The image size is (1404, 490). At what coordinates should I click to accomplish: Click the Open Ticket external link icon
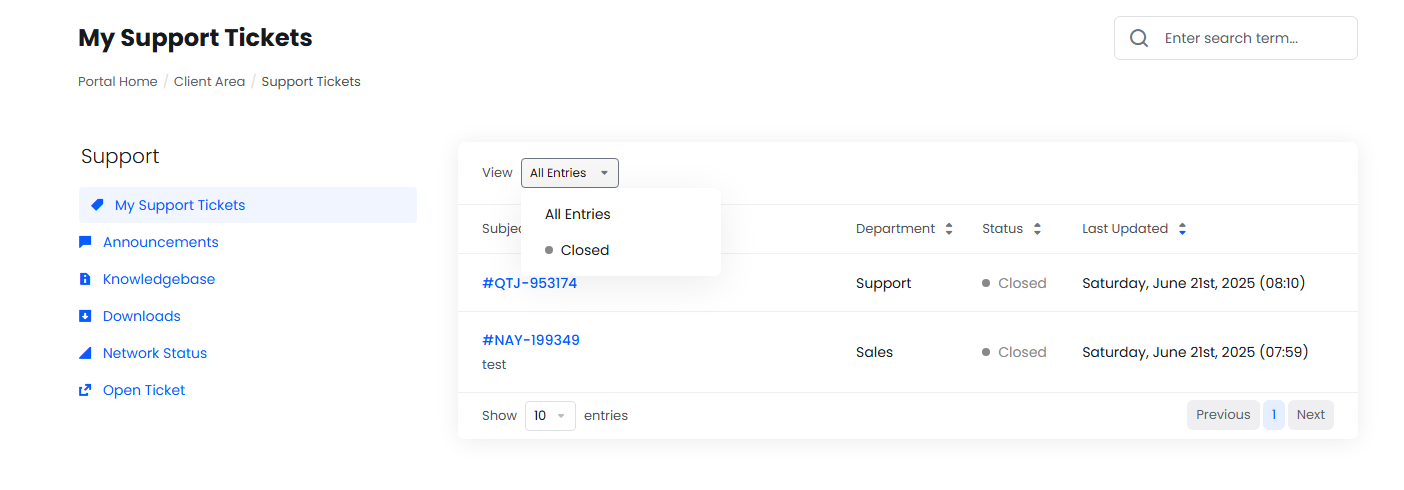[x=85, y=390]
